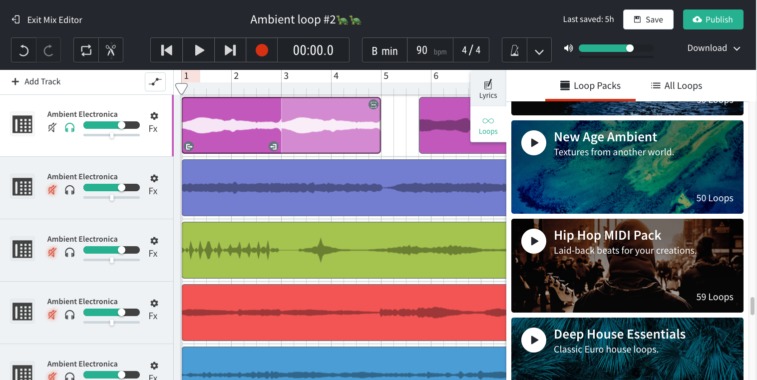Skip back to the beginning
This screenshot has width=757, height=380.
(x=167, y=50)
